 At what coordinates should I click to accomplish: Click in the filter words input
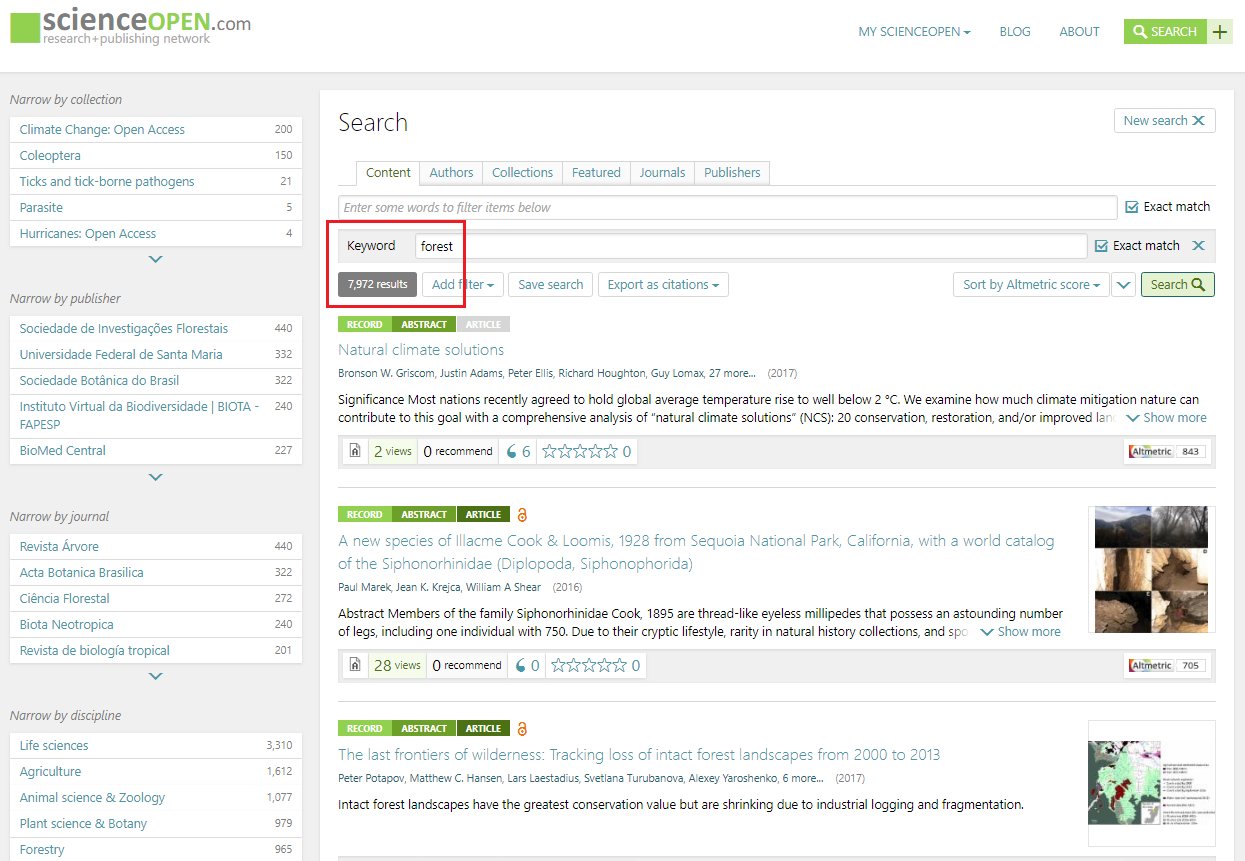728,207
